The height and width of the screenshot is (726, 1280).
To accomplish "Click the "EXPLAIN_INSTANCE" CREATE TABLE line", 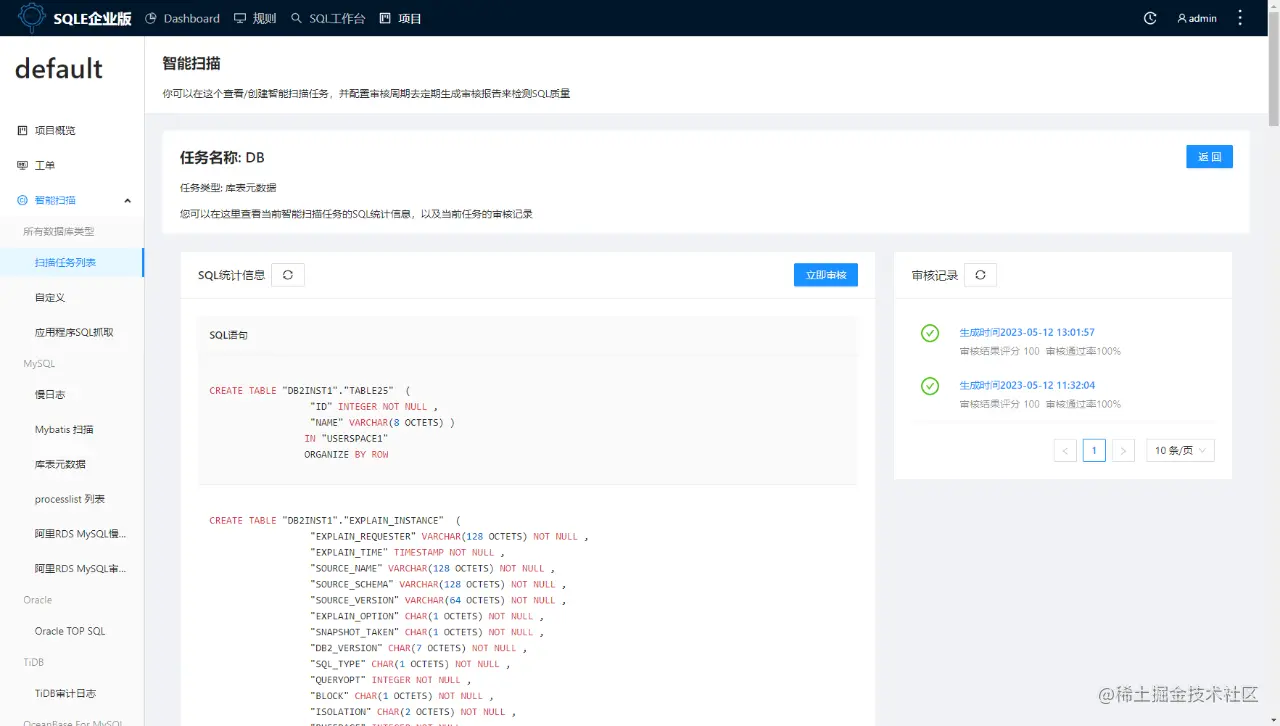I will (x=335, y=521).
